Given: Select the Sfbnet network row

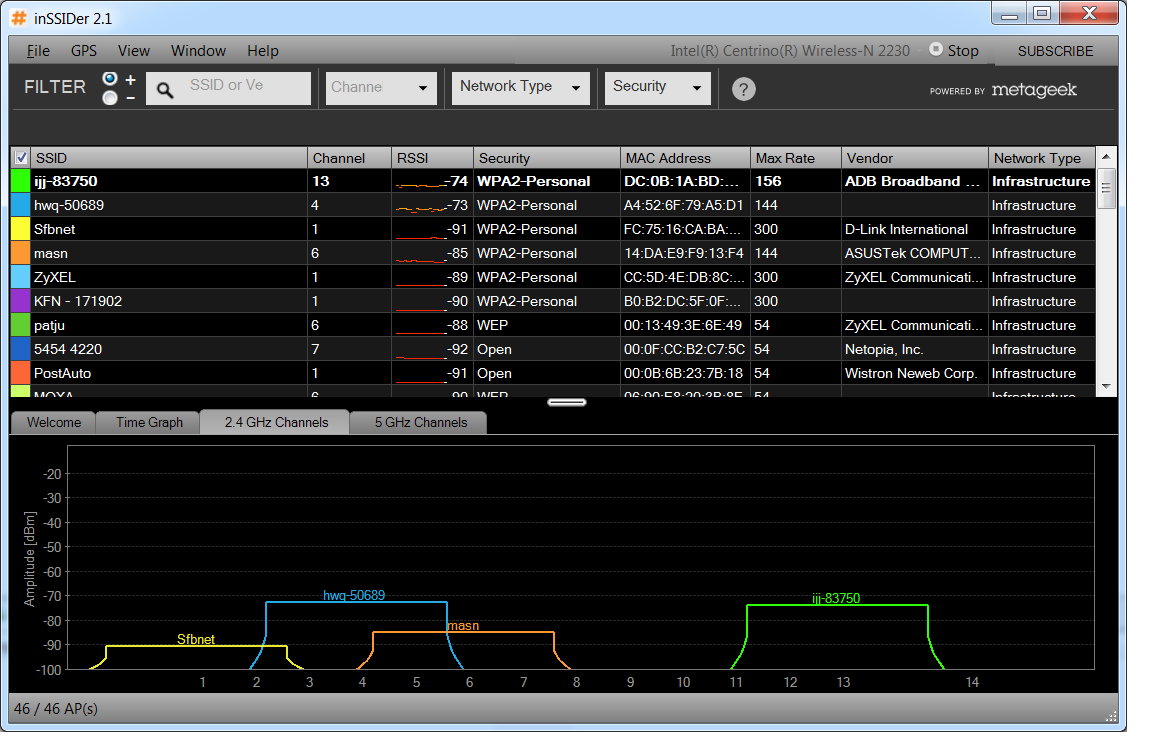Looking at the screenshot, I should point(553,229).
